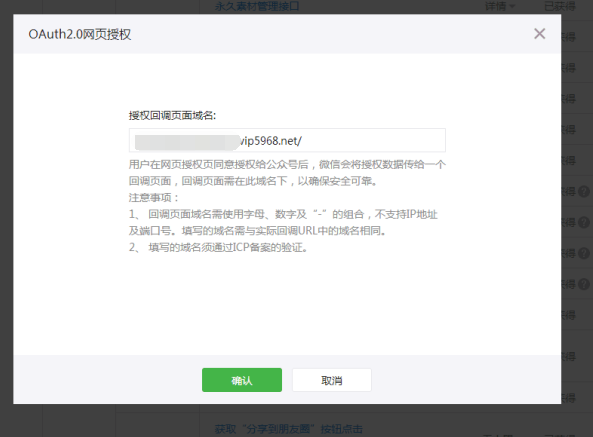
Task: Open the 获取“分享到朋友圈”按钮点击 link
Action: pos(289,429)
